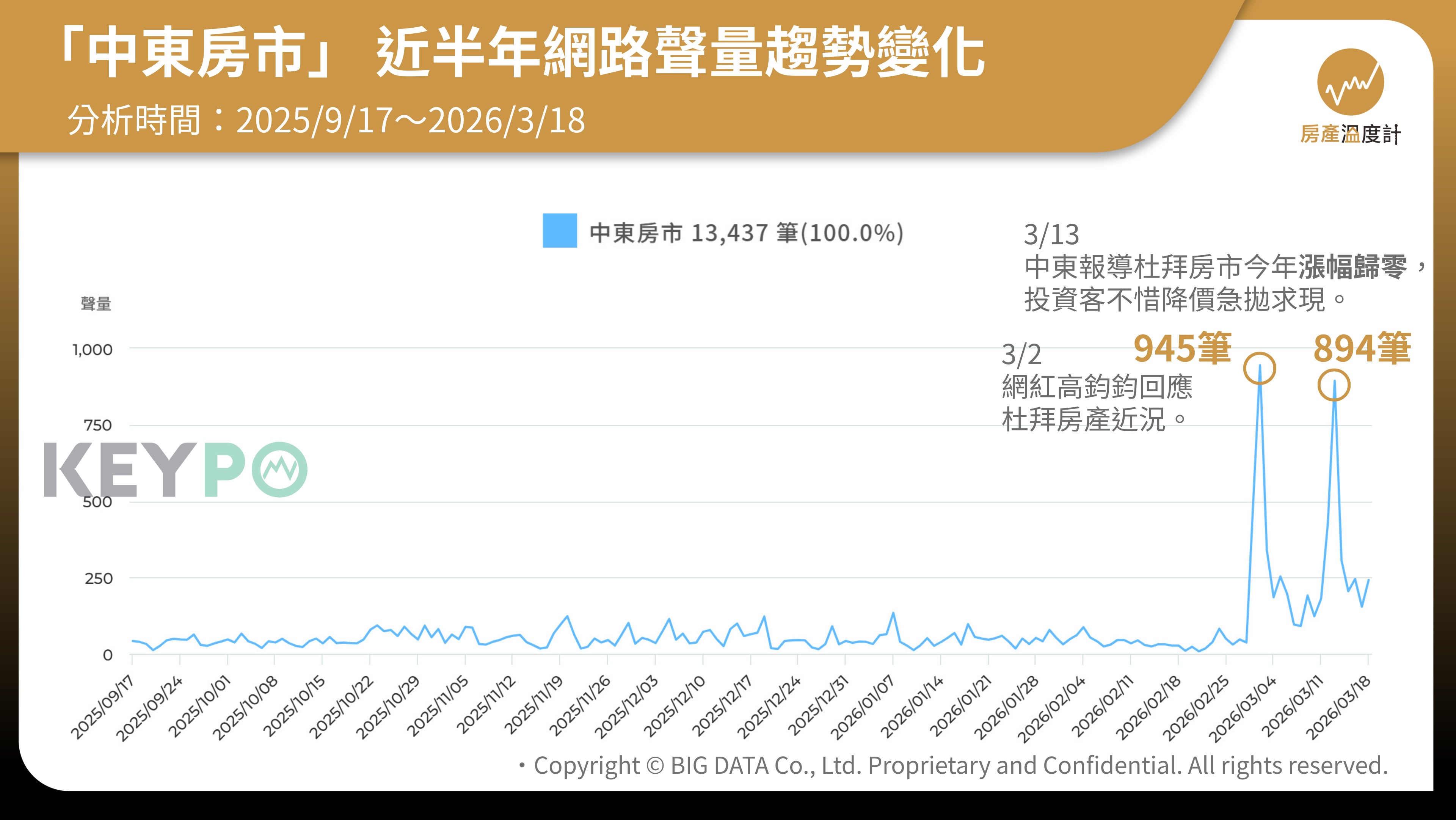
Task: Click the 分析時間 date range subtitle
Action: coord(326,120)
